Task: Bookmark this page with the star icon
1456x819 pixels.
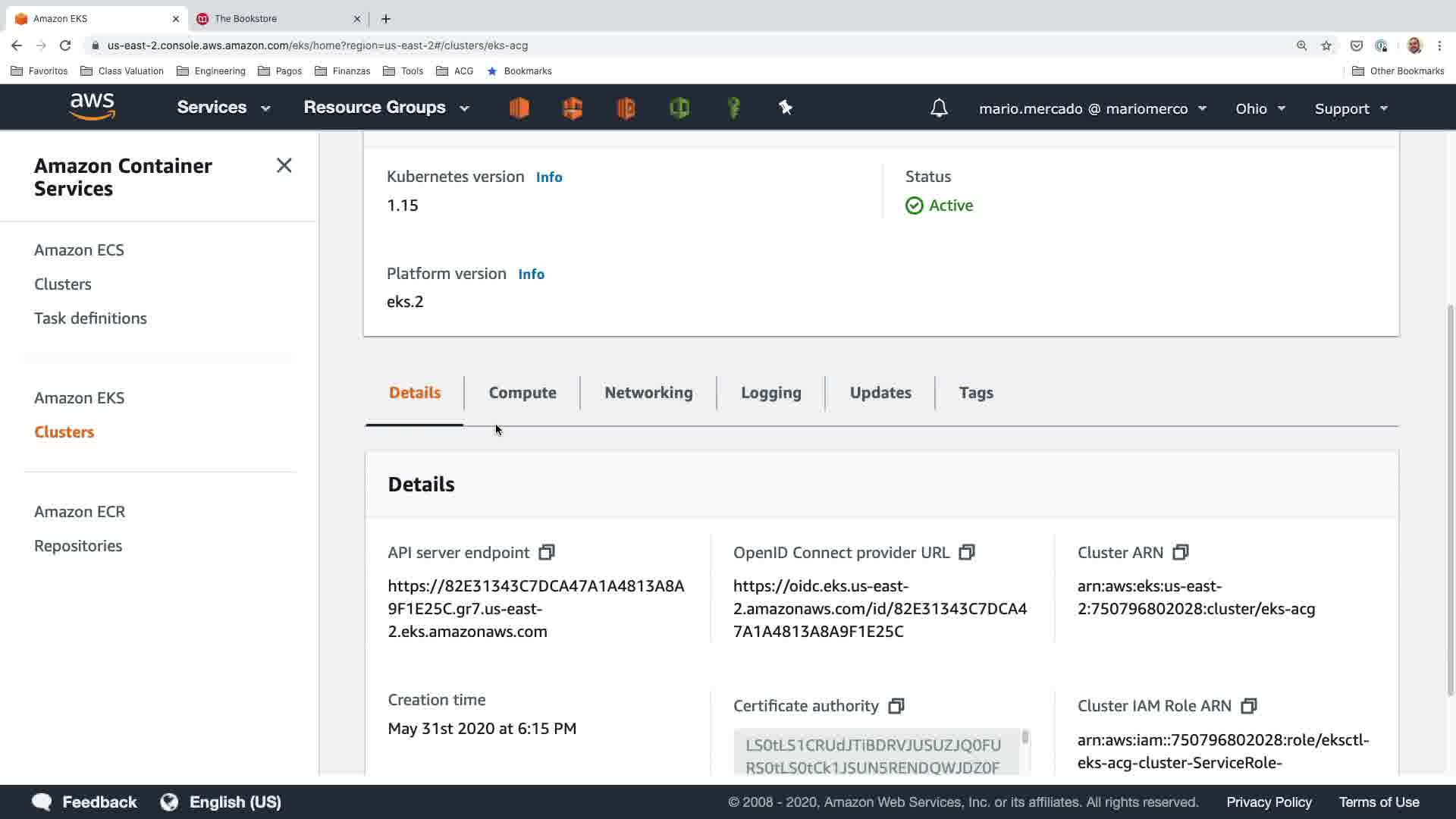Action: point(1326,45)
